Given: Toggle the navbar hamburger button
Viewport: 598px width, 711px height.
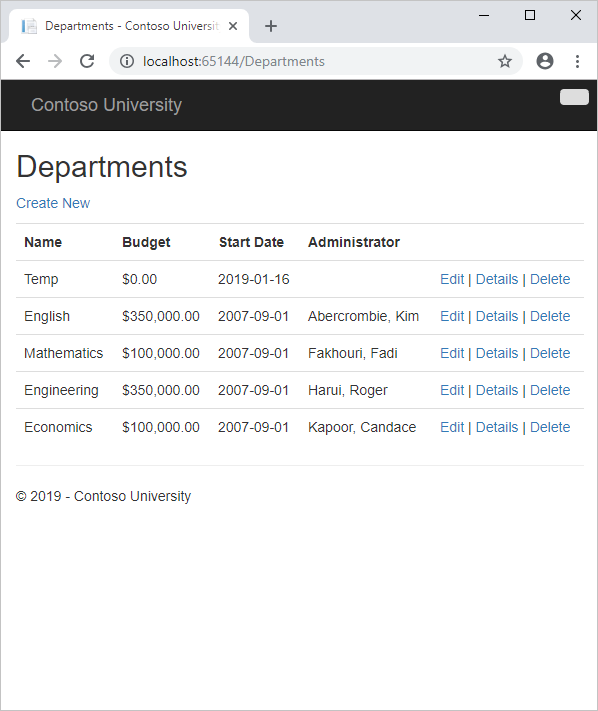Looking at the screenshot, I should click(574, 97).
